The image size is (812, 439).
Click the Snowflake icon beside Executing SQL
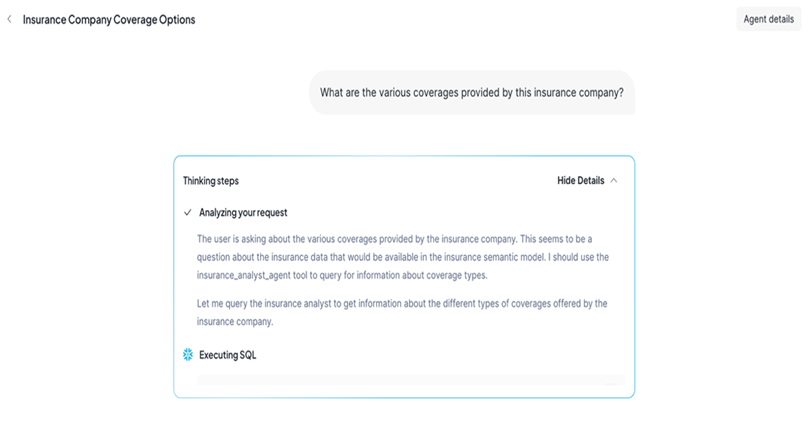tap(188, 354)
